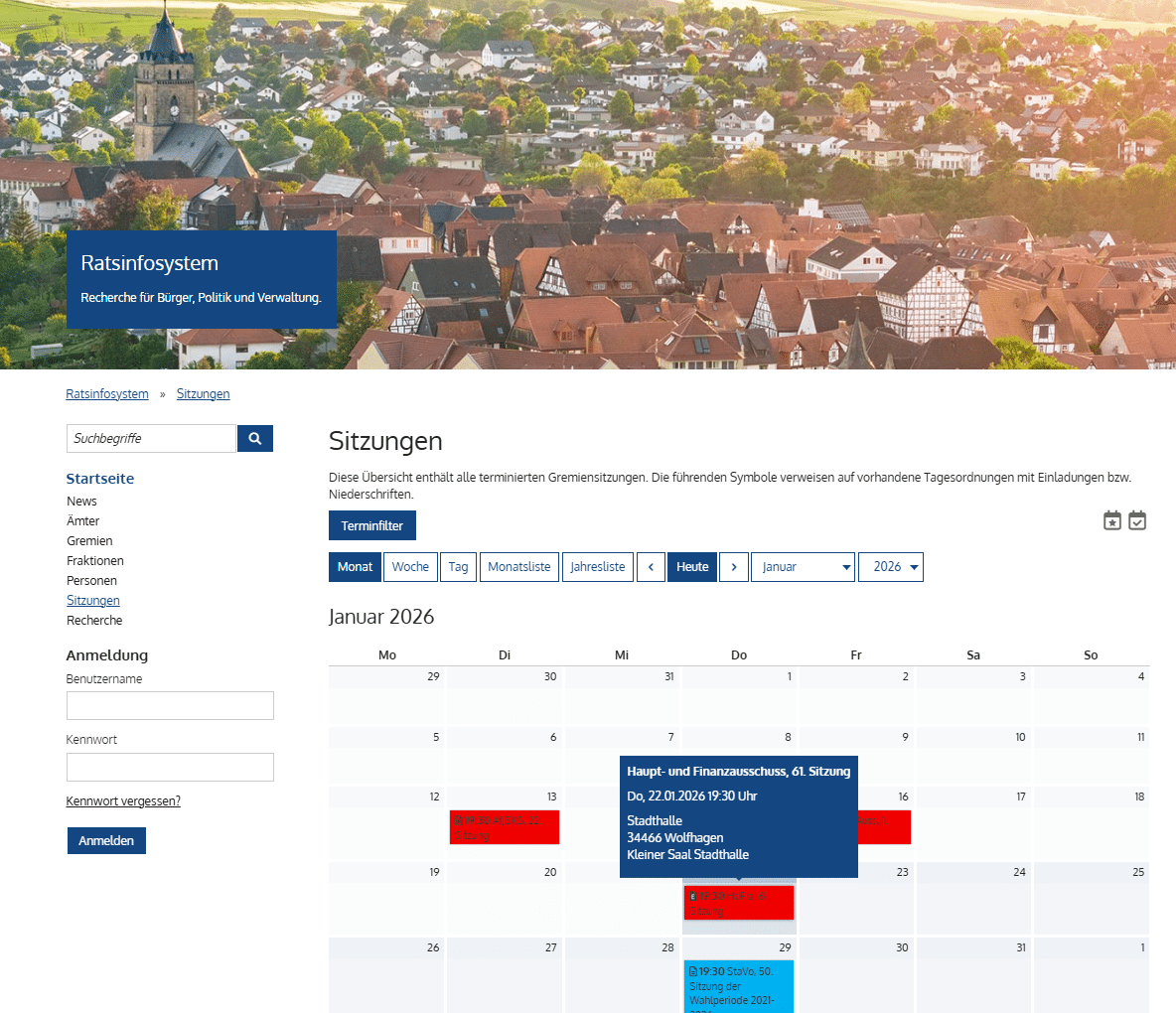Expand the 2026 year dropdown

click(x=890, y=567)
